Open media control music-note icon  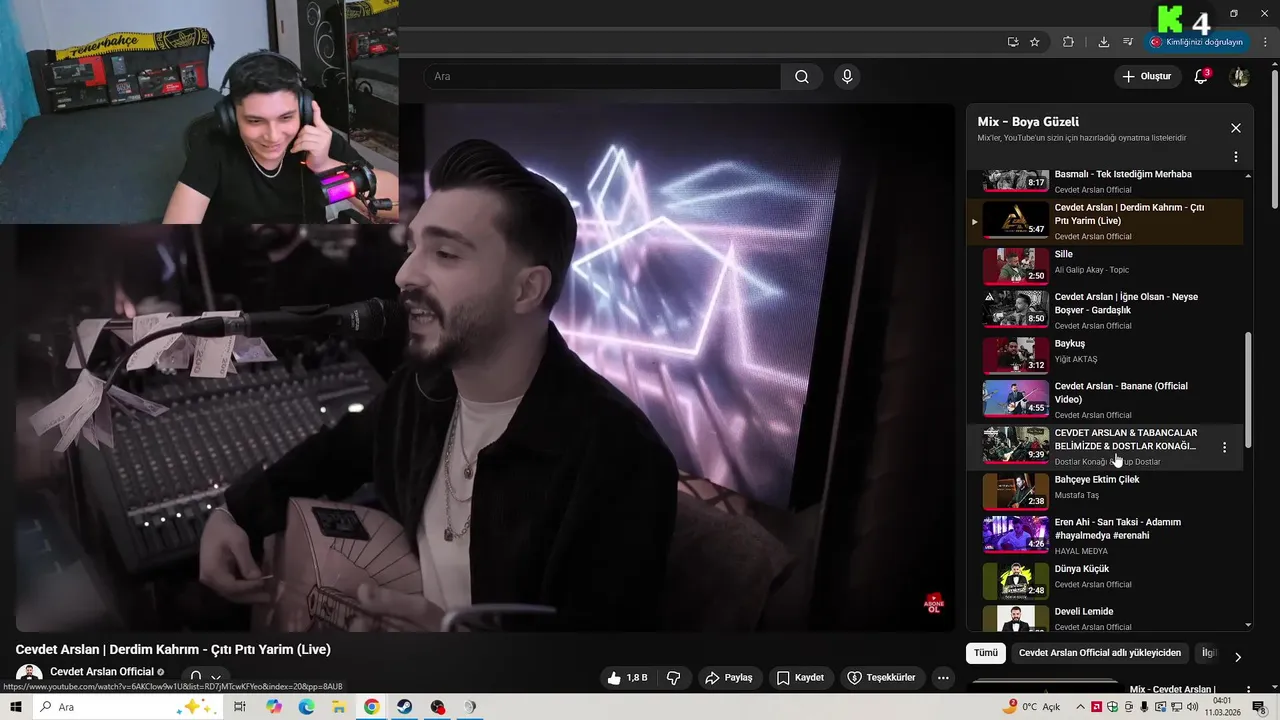pos(1128,42)
